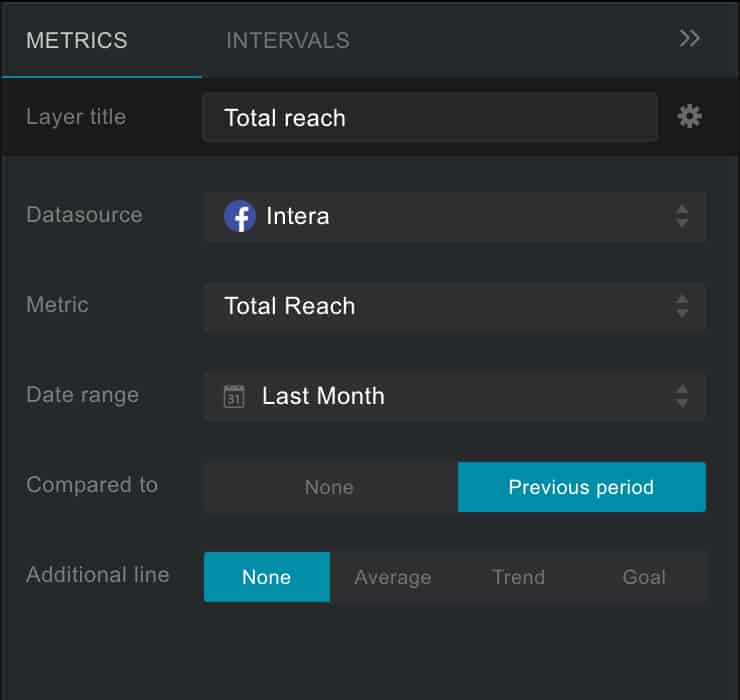Choose None for Additional line

click(x=266, y=577)
